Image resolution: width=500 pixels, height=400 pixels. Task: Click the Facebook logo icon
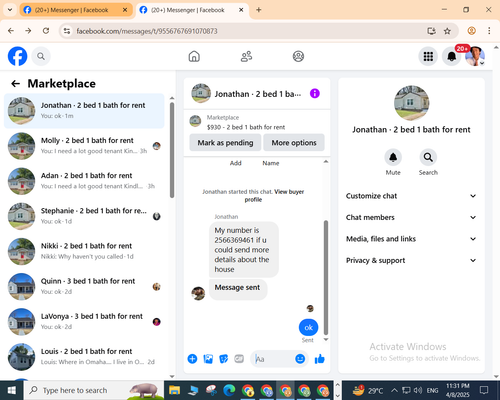[17, 56]
